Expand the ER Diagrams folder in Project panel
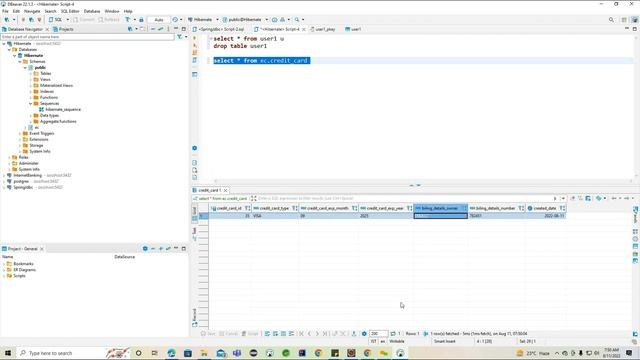The height and width of the screenshot is (360, 640). [4, 270]
